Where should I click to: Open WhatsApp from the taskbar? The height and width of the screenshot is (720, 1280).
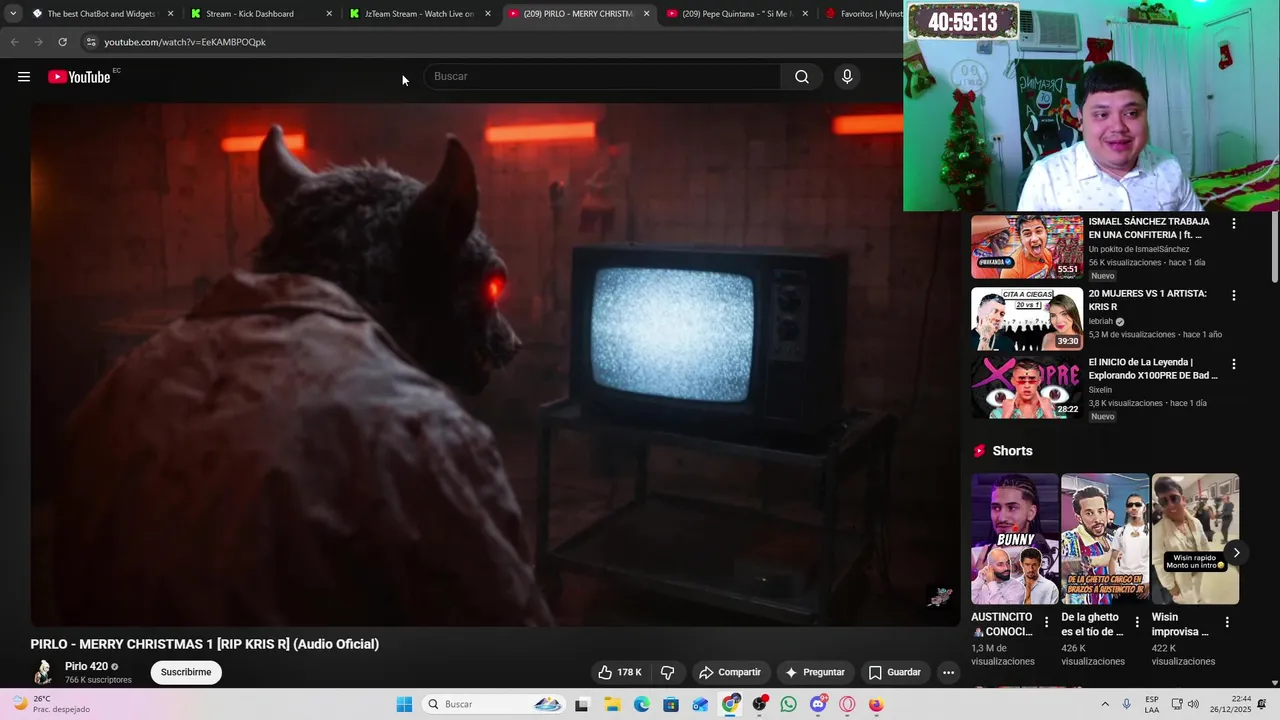789,704
